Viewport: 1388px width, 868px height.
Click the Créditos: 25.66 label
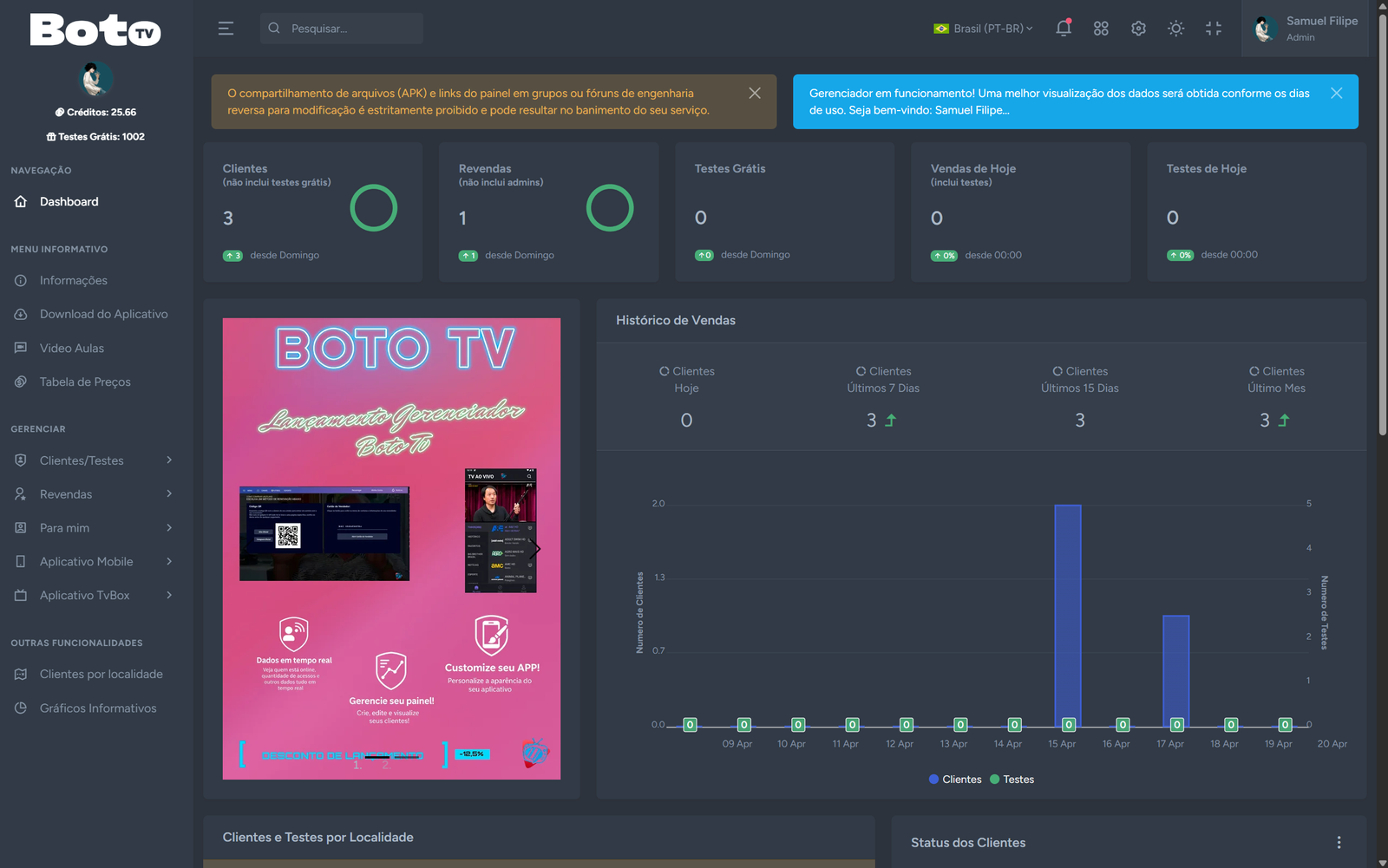tap(95, 112)
